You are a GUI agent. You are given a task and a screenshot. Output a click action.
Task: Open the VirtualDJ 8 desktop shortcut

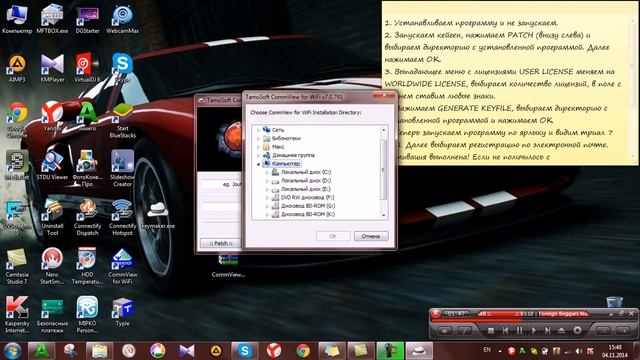pos(87,67)
